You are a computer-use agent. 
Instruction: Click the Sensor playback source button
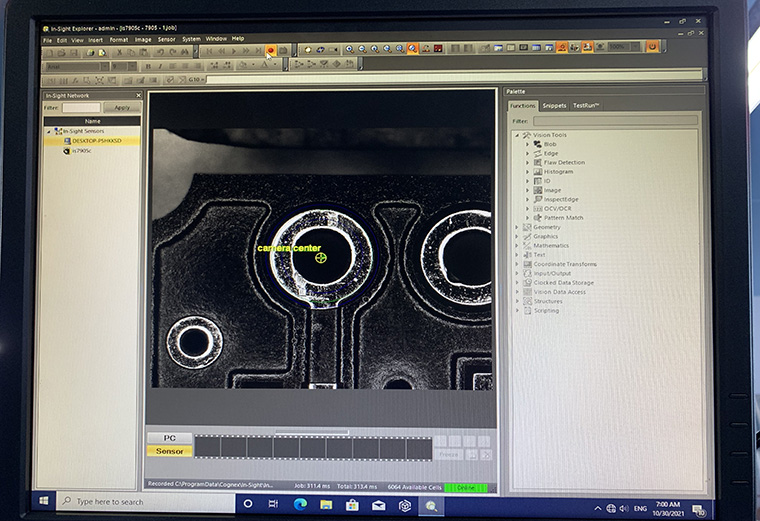tap(170, 451)
